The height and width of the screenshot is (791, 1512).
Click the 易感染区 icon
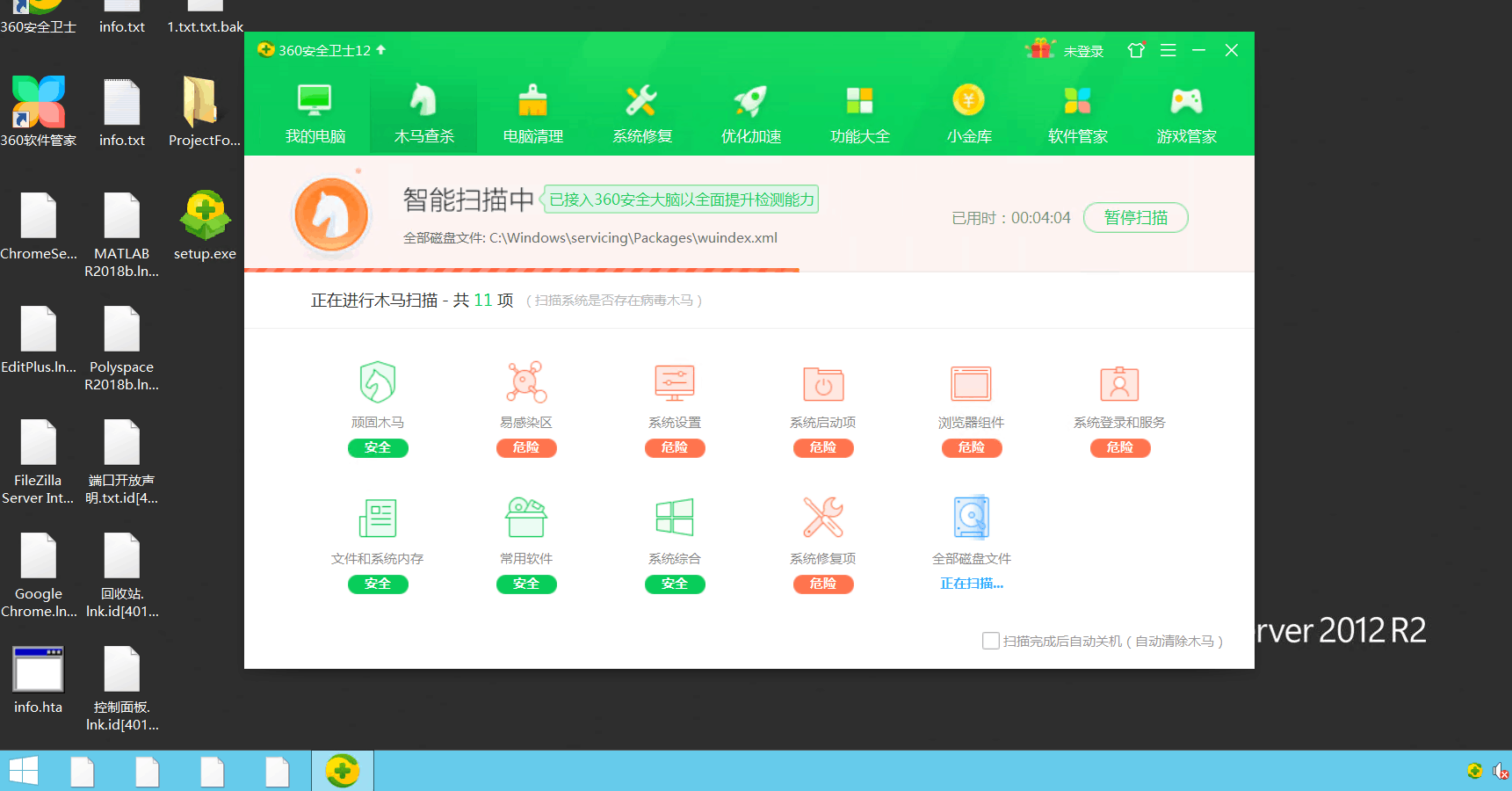pyautogui.click(x=526, y=382)
